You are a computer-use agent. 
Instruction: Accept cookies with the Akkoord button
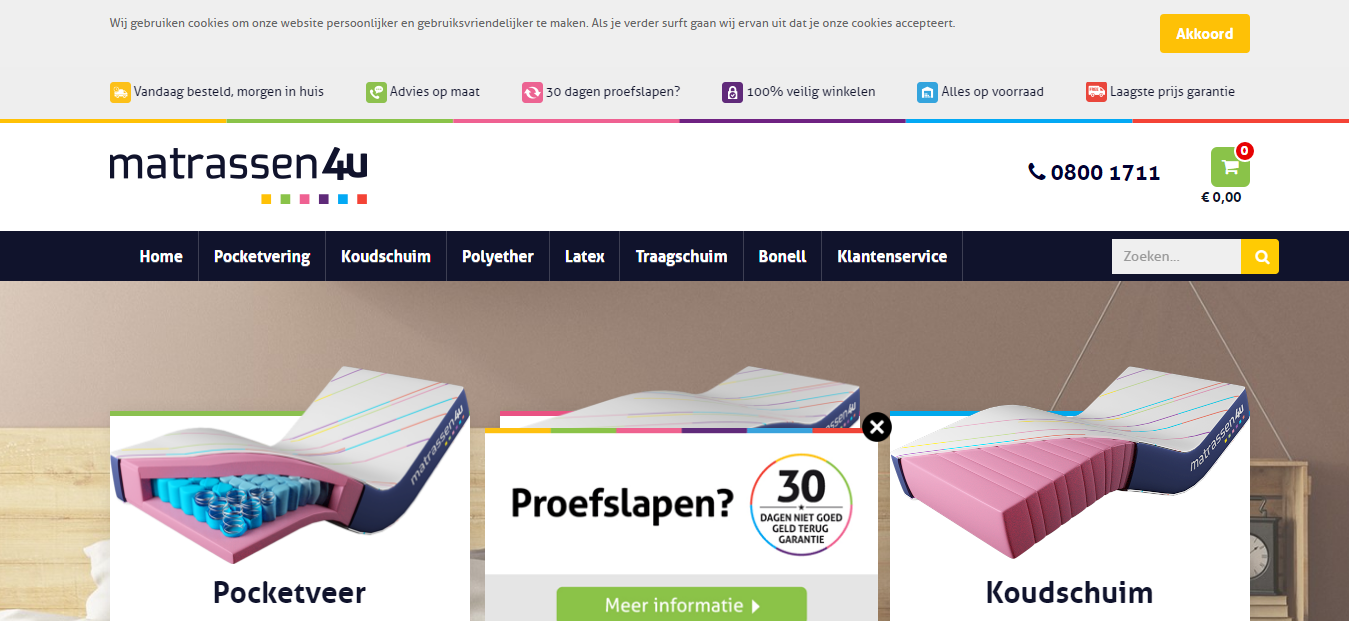(1204, 34)
